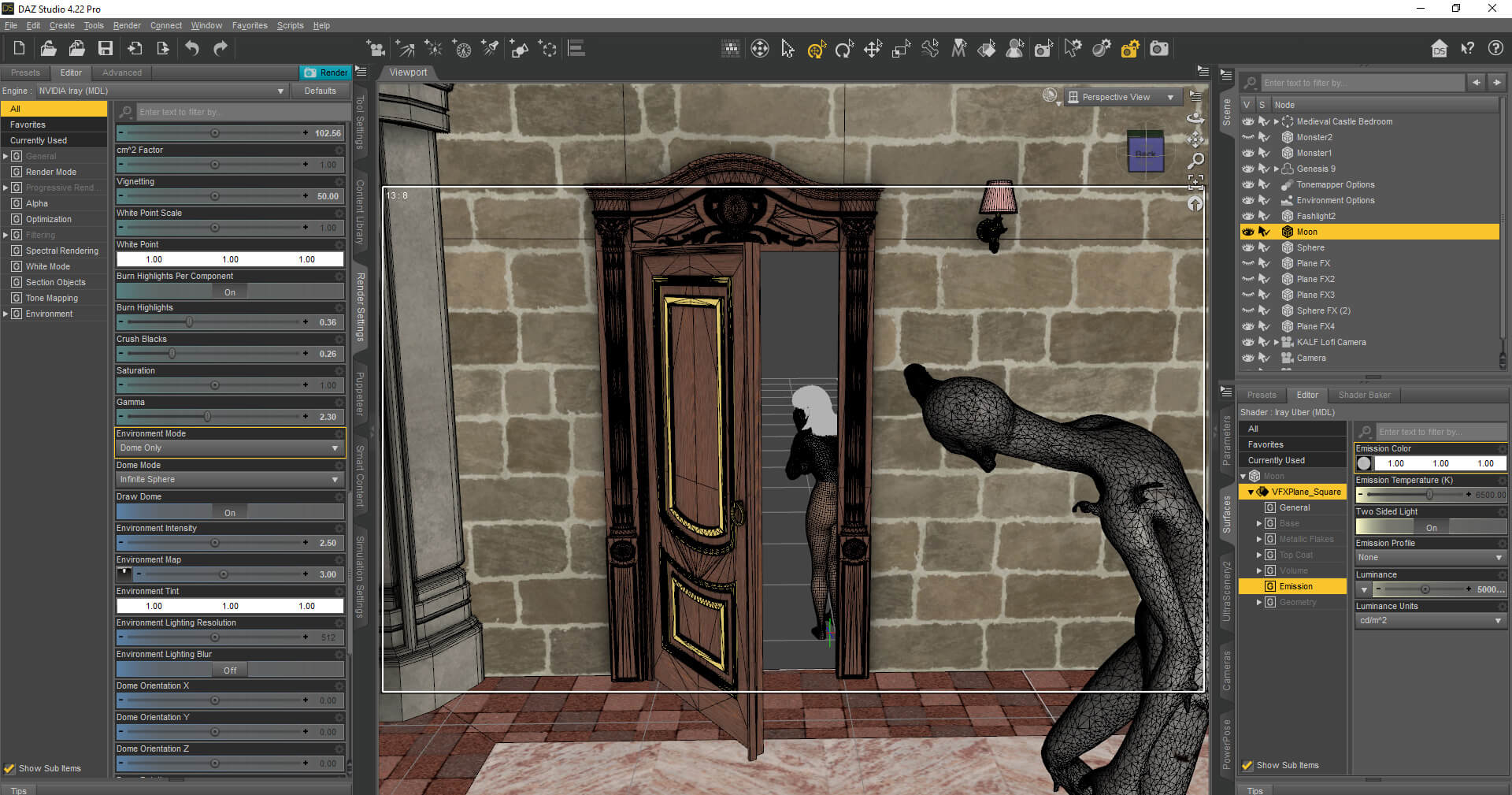Toggle visibility eye for Sphere node
The width and height of the screenshot is (1512, 795).
point(1247,247)
